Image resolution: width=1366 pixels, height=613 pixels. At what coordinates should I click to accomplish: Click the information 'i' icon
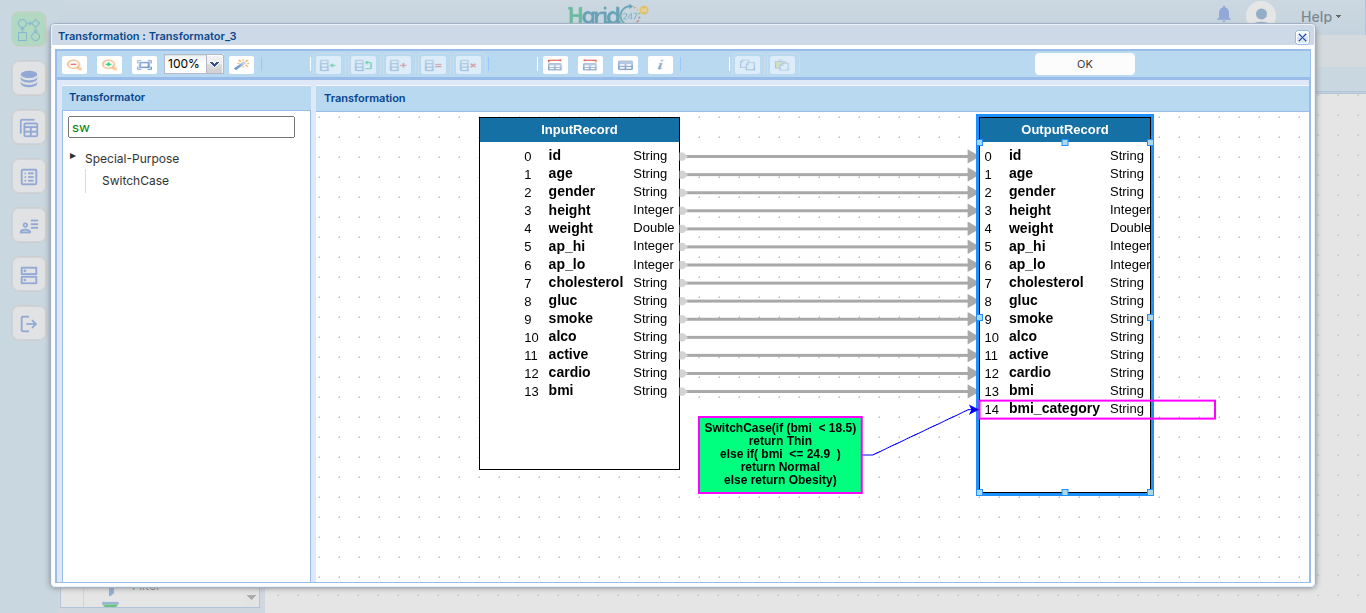pyautogui.click(x=660, y=64)
